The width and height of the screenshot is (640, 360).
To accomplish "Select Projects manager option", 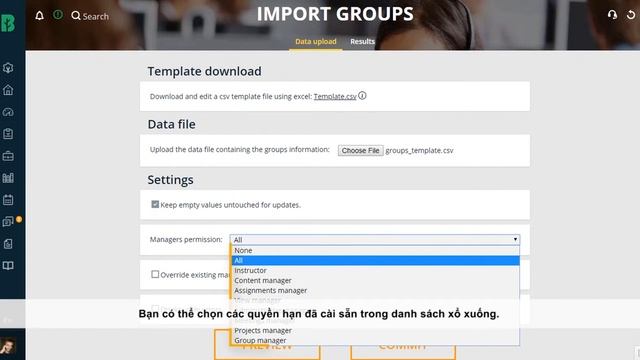I will (x=376, y=330).
